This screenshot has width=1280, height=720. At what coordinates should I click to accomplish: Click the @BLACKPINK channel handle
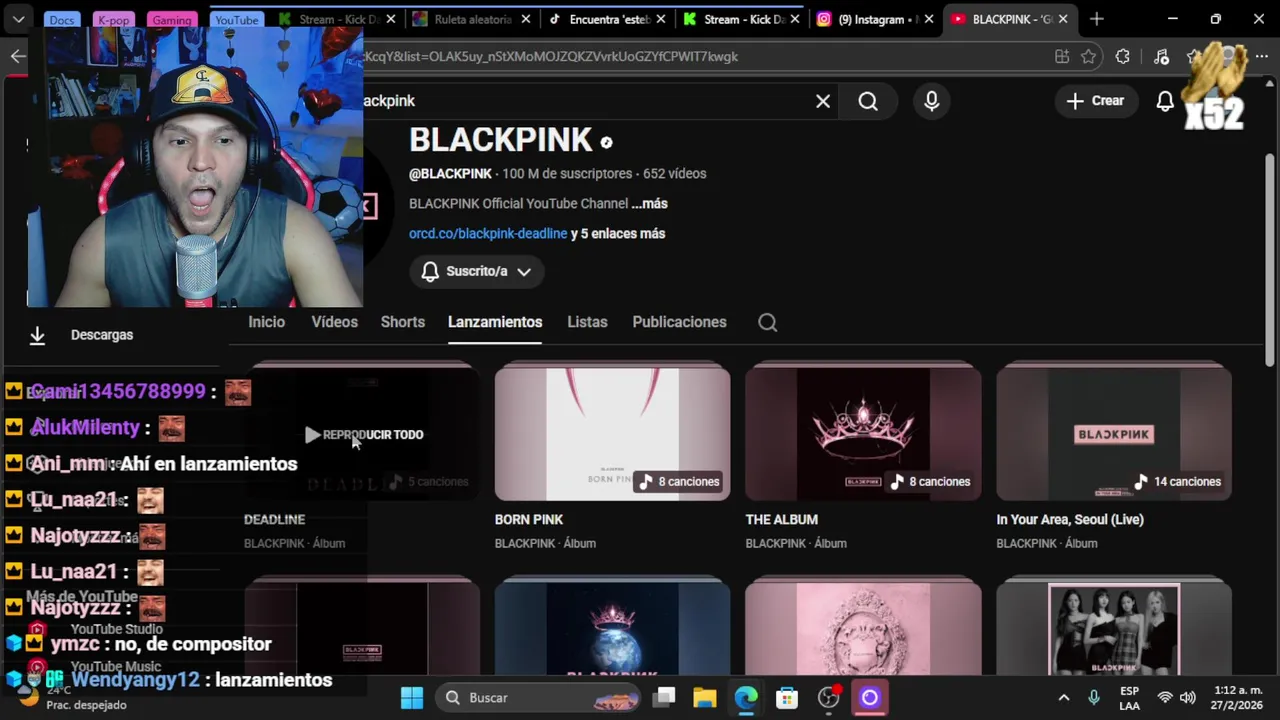pos(450,173)
